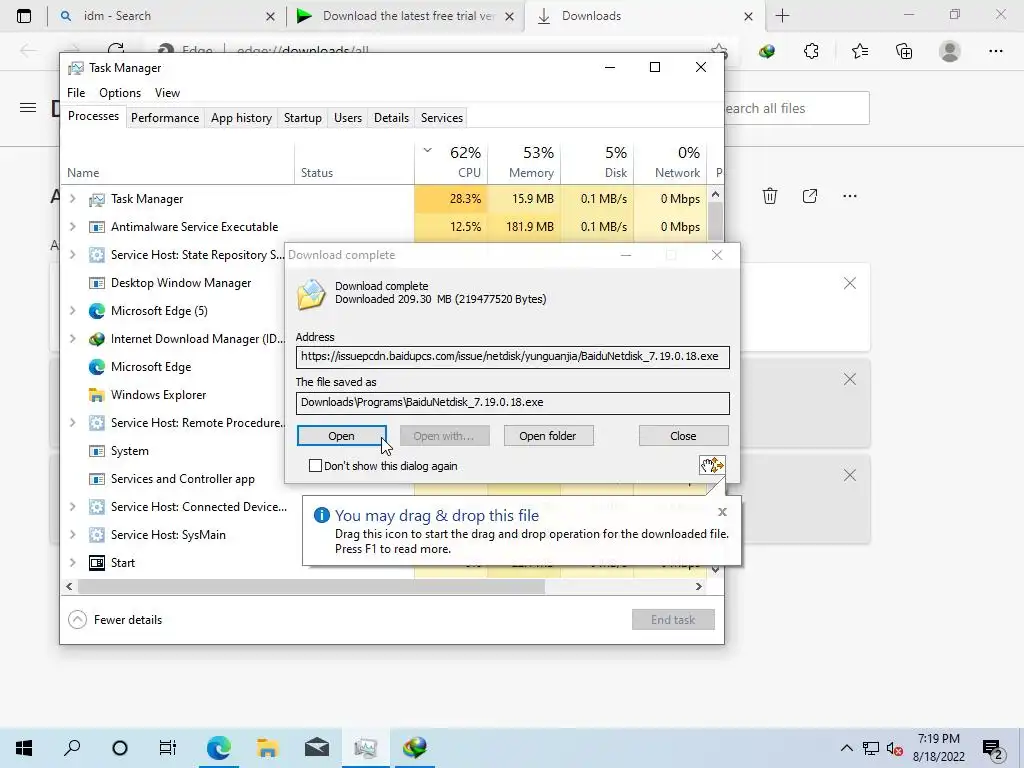Open File Explorer from the taskbar

[x=267, y=748]
